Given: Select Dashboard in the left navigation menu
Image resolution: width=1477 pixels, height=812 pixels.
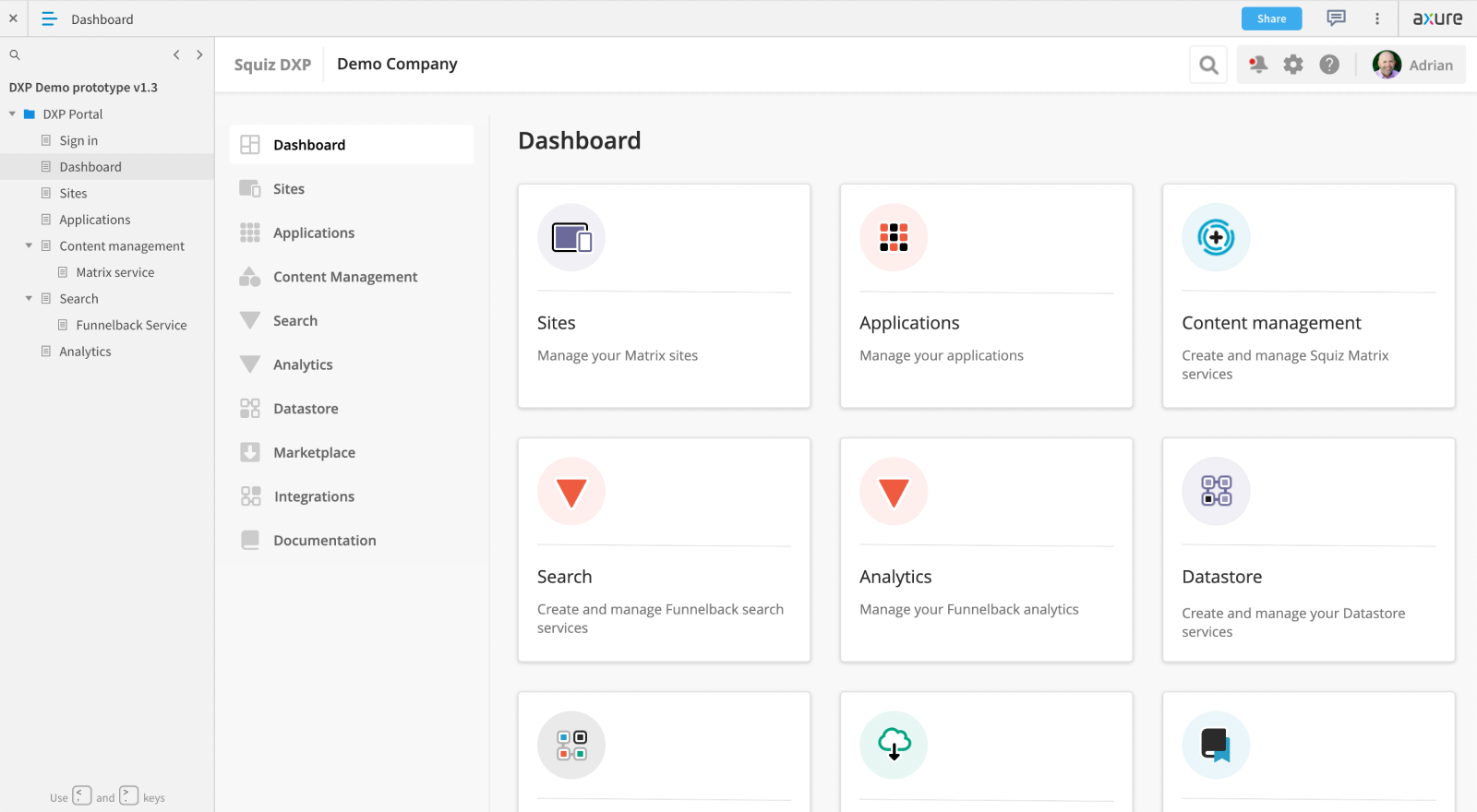Looking at the screenshot, I should (352, 145).
